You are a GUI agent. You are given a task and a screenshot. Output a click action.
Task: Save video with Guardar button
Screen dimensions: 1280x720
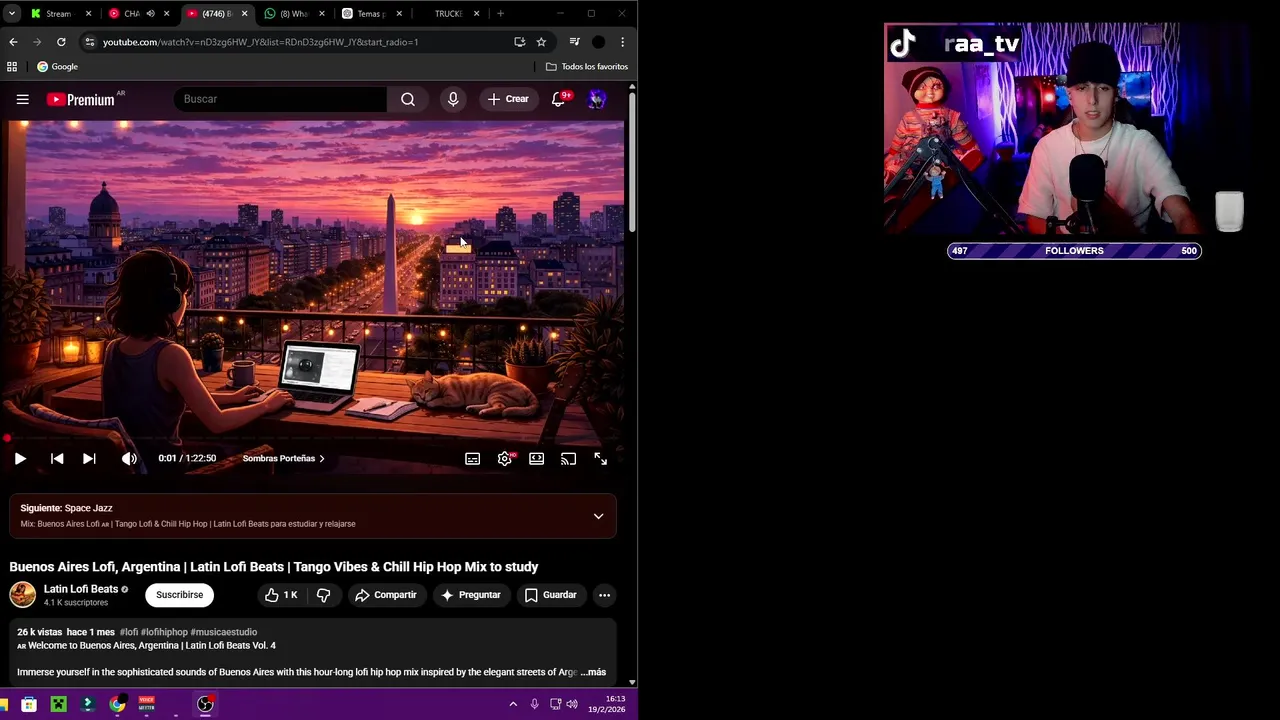pos(551,595)
